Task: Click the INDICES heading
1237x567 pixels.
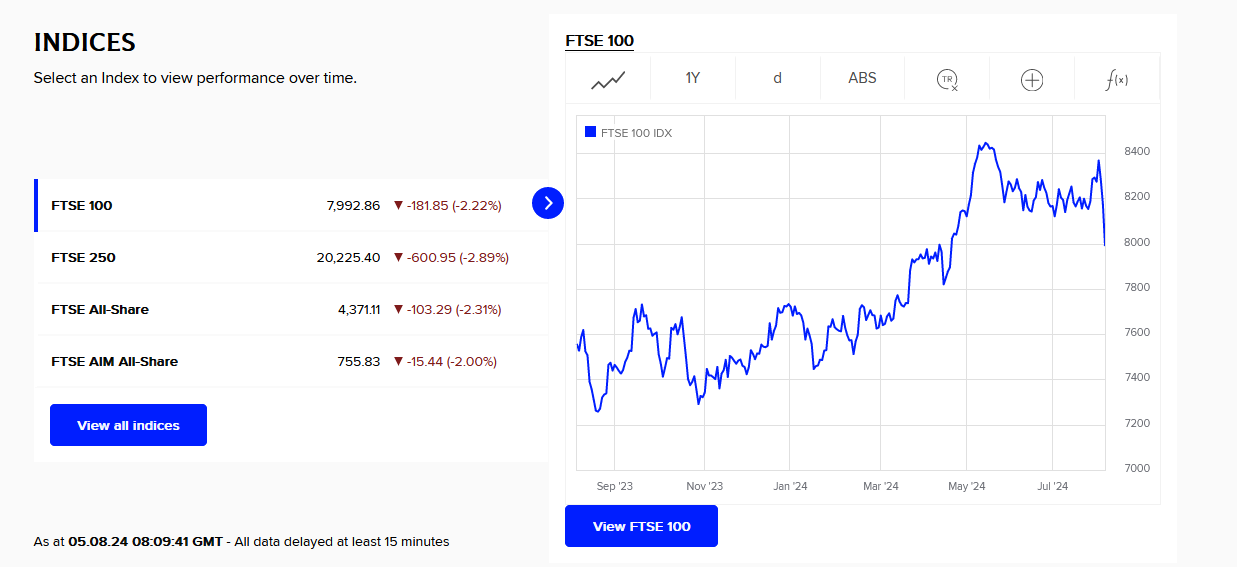Action: tap(85, 42)
